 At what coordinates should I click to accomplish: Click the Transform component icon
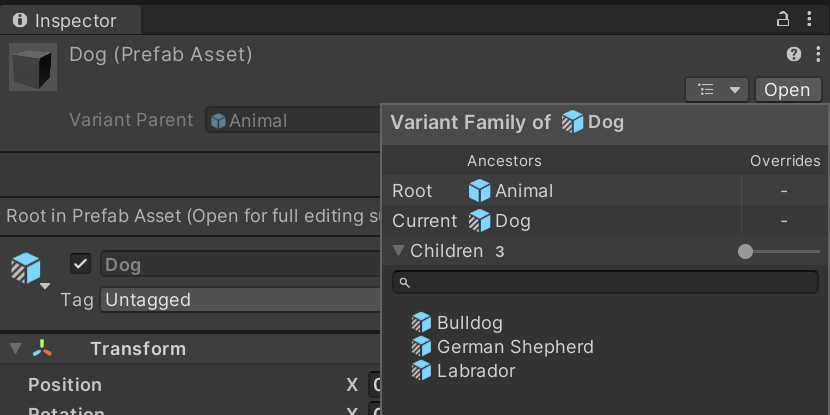(42, 349)
